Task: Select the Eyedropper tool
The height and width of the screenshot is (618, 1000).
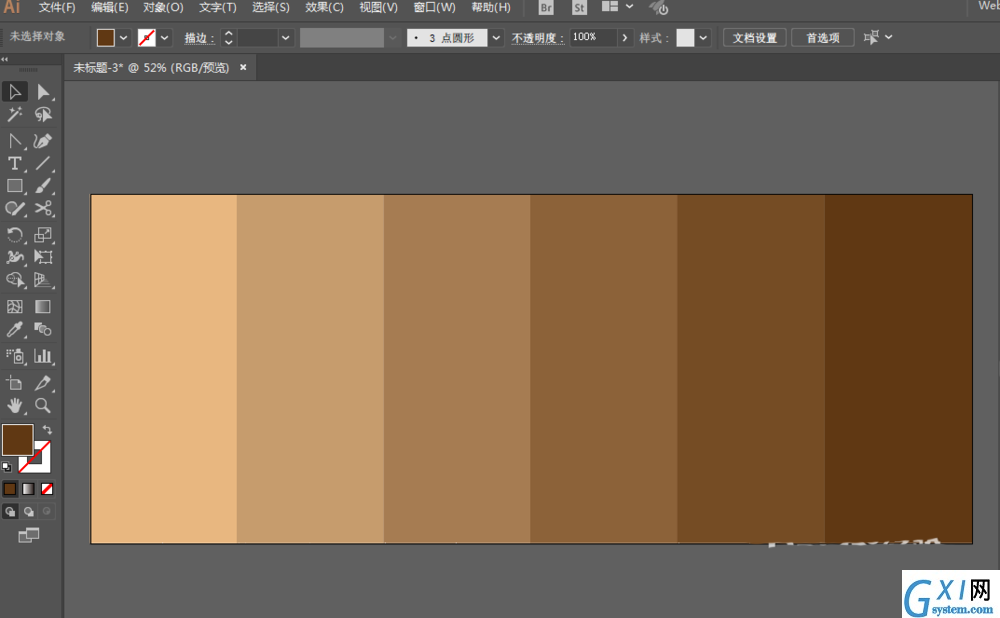Action: coord(15,330)
